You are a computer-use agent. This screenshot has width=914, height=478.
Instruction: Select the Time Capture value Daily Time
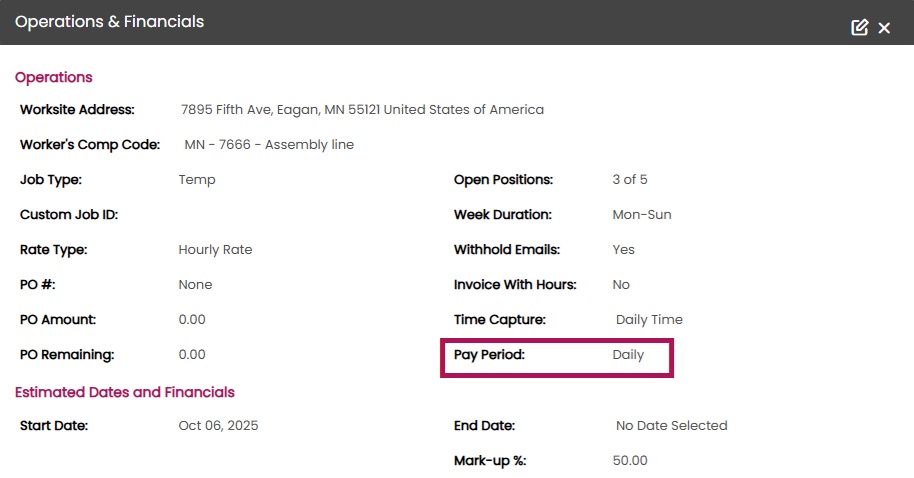coord(649,319)
